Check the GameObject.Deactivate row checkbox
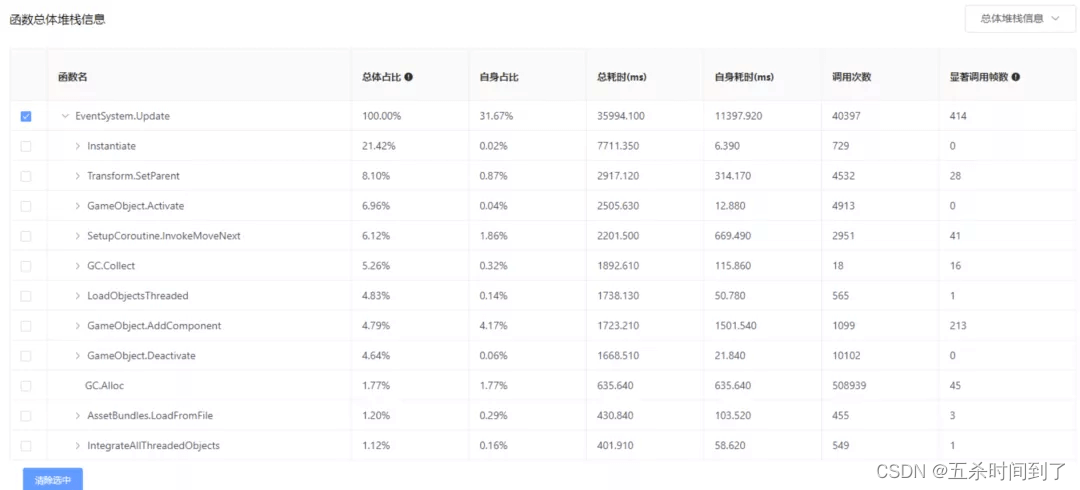This screenshot has width=1080, height=490. tap(25, 356)
